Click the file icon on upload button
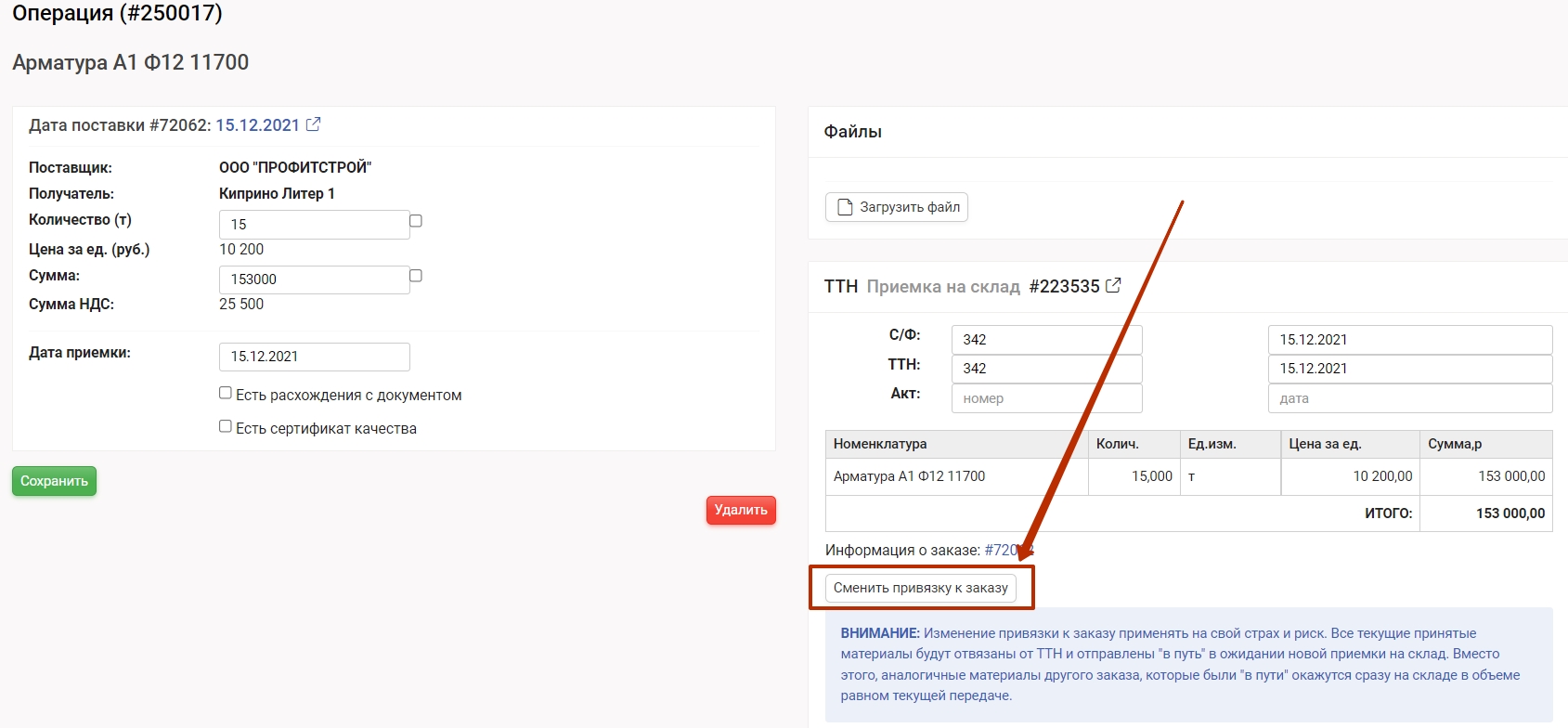 [845, 207]
